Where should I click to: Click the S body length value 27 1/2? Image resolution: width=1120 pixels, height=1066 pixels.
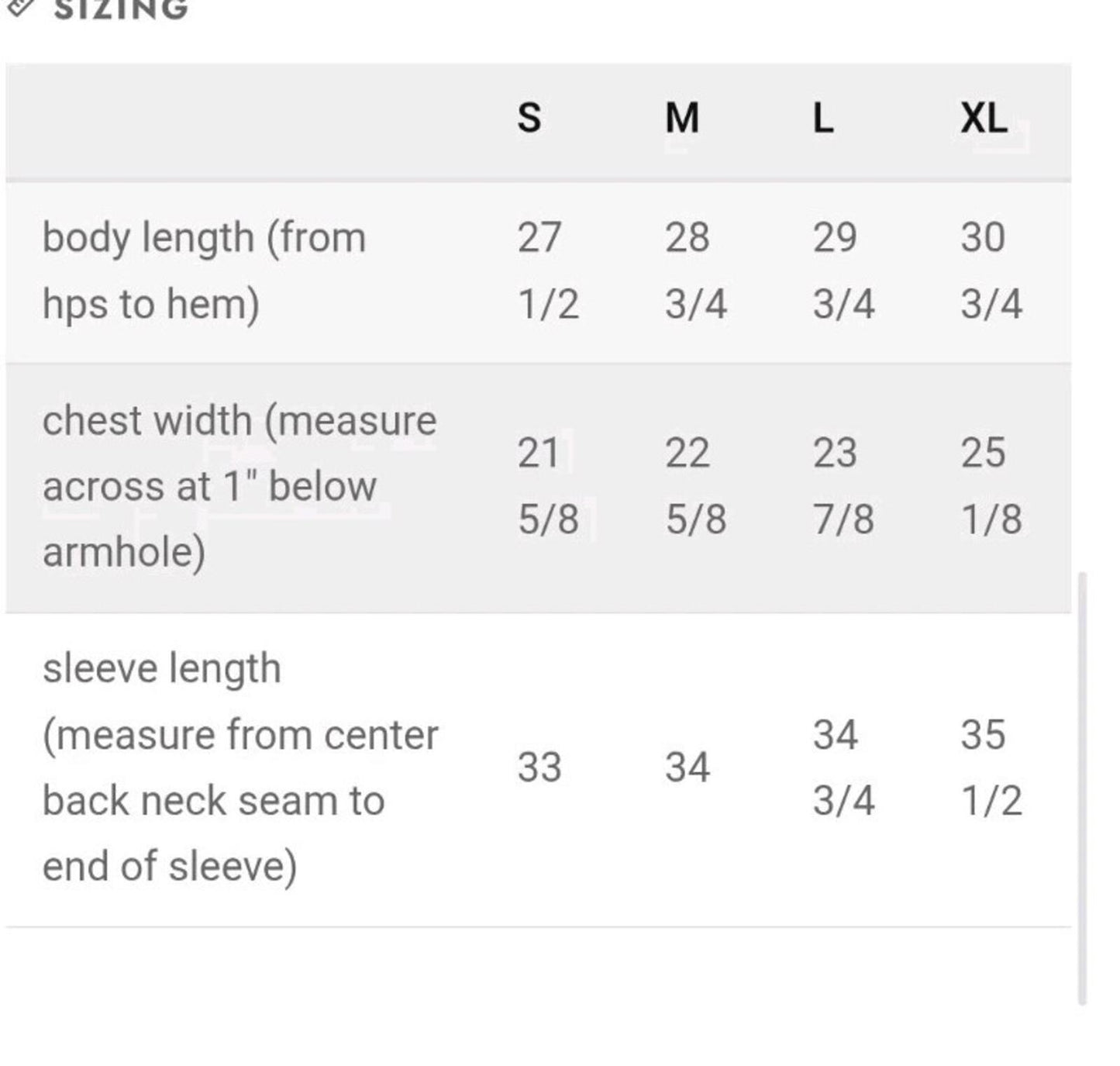pyautogui.click(x=548, y=271)
